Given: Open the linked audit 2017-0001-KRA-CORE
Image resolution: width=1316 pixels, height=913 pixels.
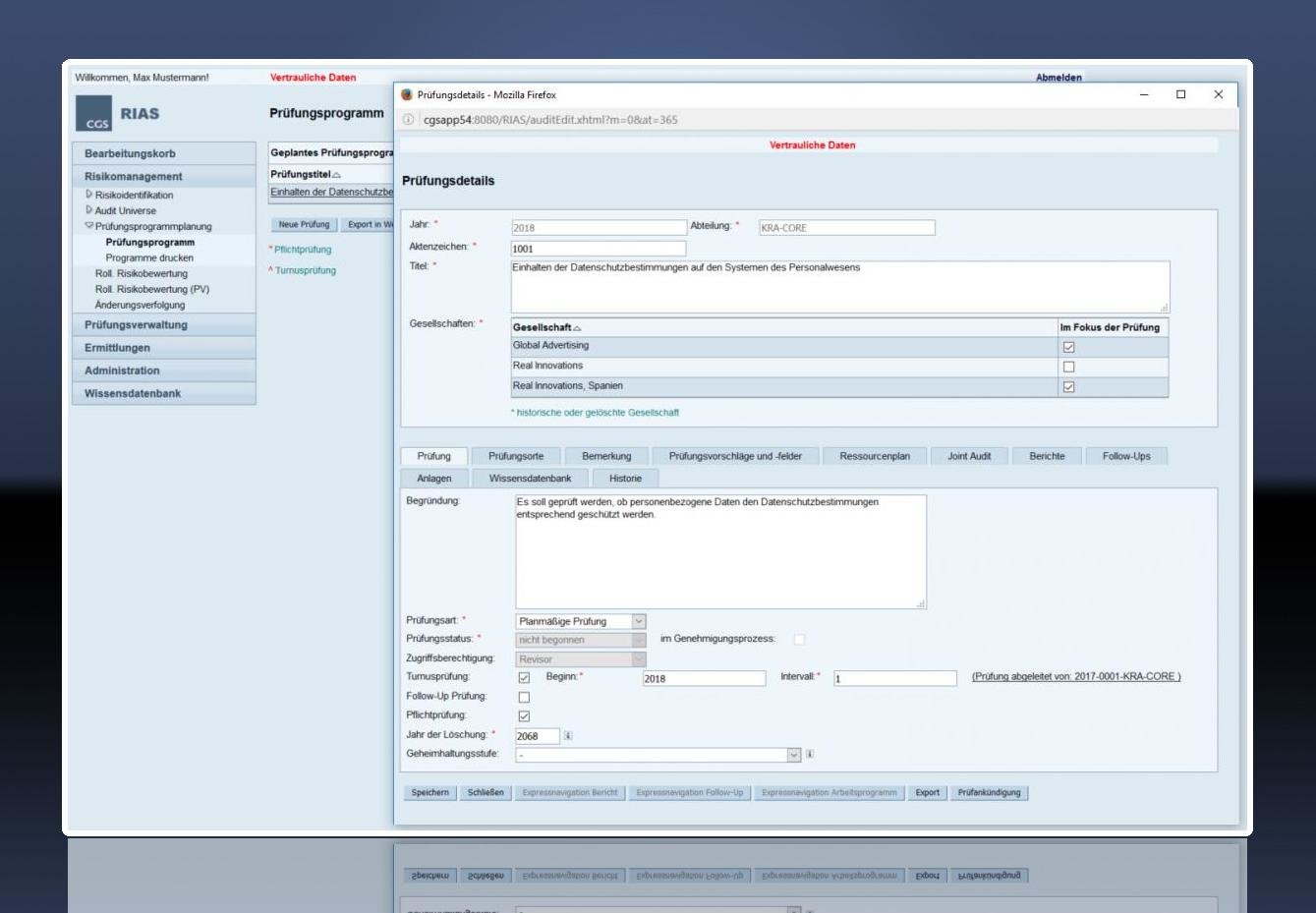Looking at the screenshot, I should click(x=1076, y=677).
